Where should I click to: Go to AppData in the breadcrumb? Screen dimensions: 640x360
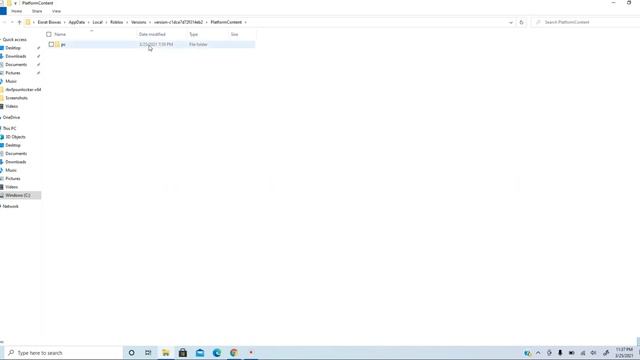tap(77, 22)
